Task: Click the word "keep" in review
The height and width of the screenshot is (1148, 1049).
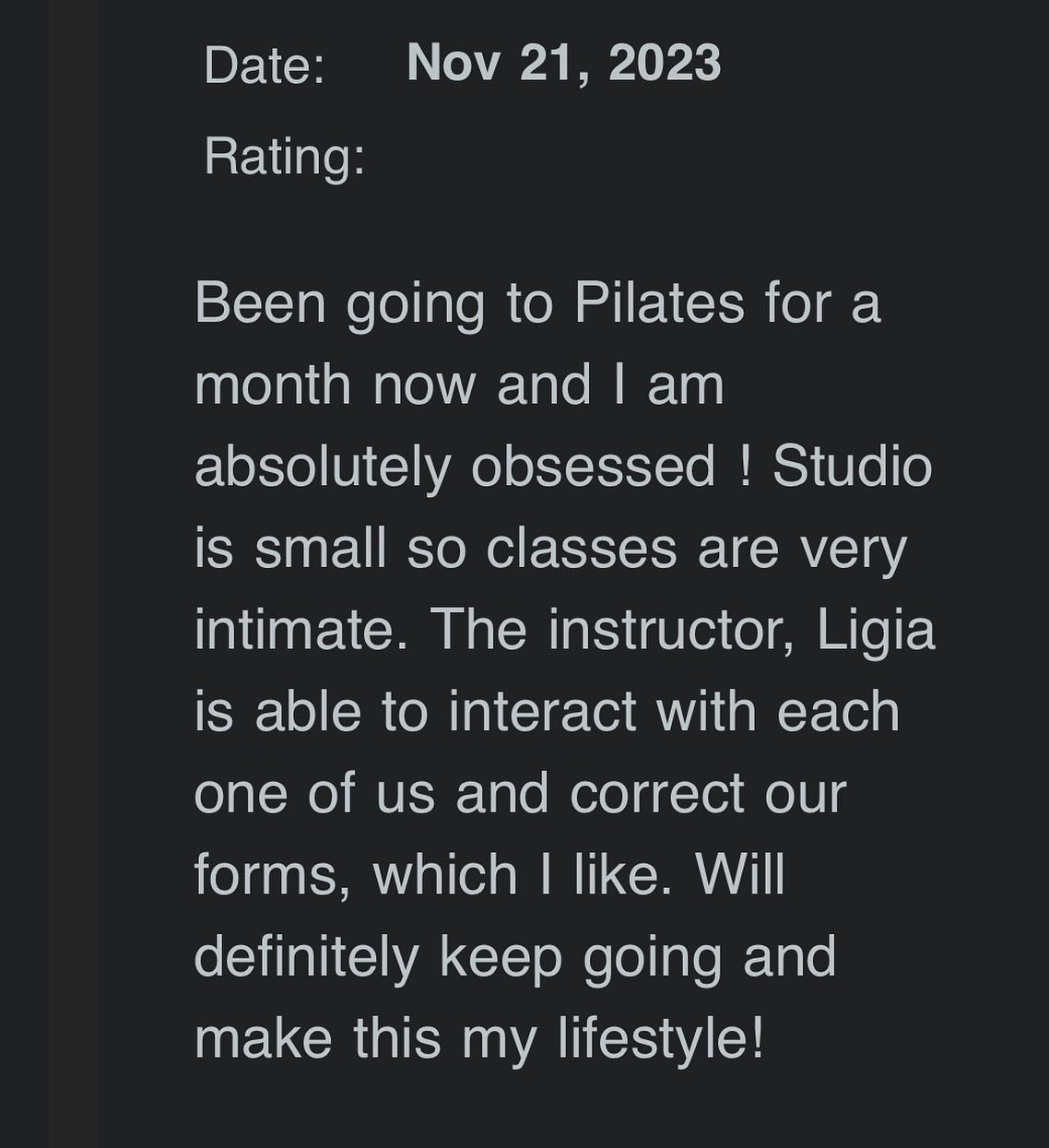Action: 501,957
